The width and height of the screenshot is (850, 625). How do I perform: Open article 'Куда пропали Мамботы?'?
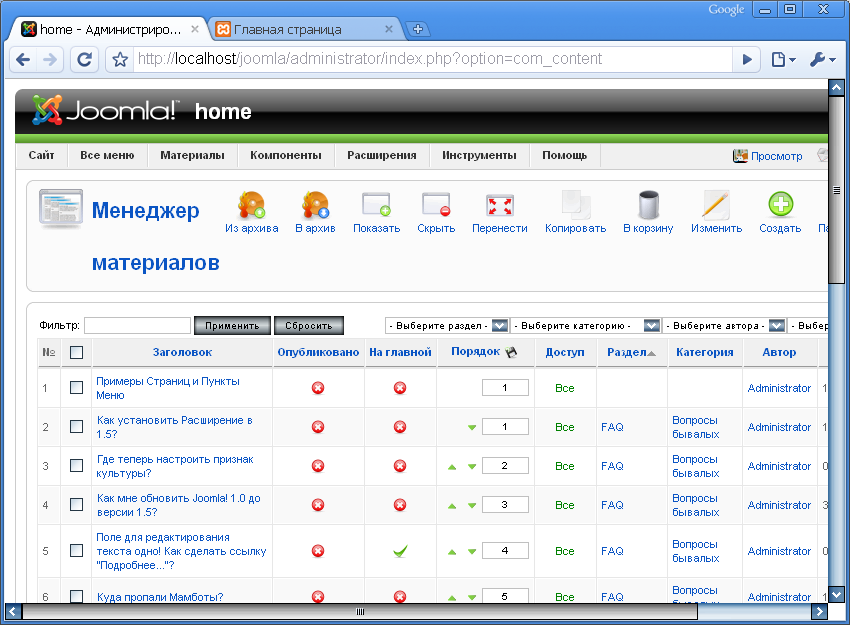coord(160,597)
